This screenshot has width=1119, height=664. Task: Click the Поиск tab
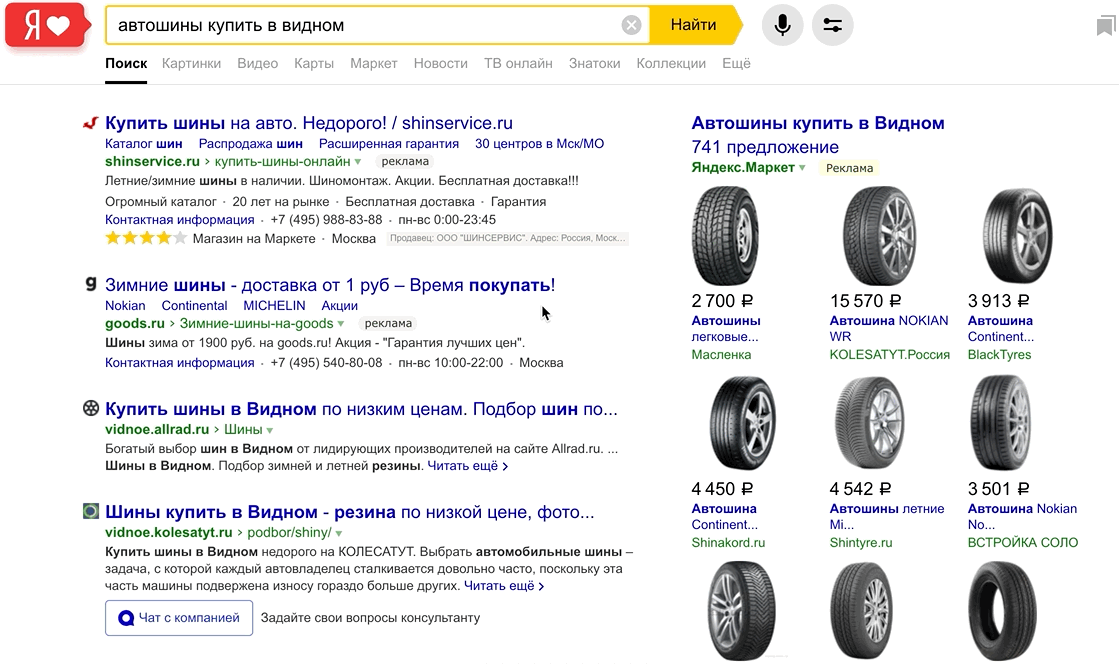[x=126, y=64]
